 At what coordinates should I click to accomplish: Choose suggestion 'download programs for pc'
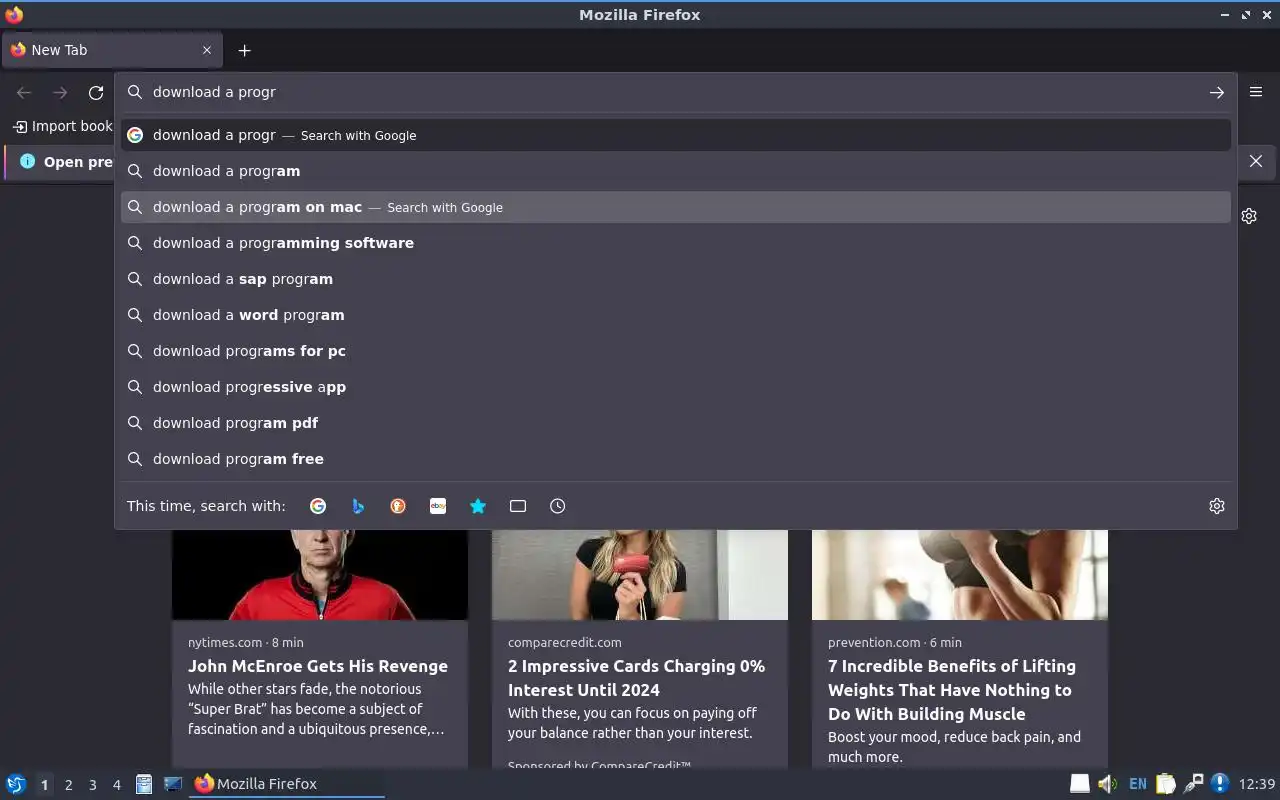pyautogui.click(x=676, y=351)
